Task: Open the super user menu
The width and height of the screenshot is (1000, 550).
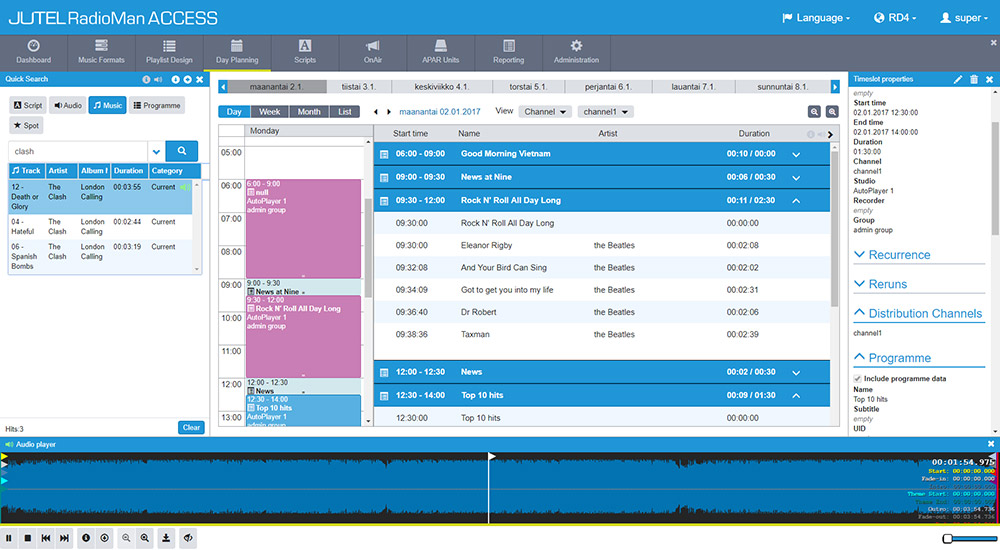Action: 964,18
